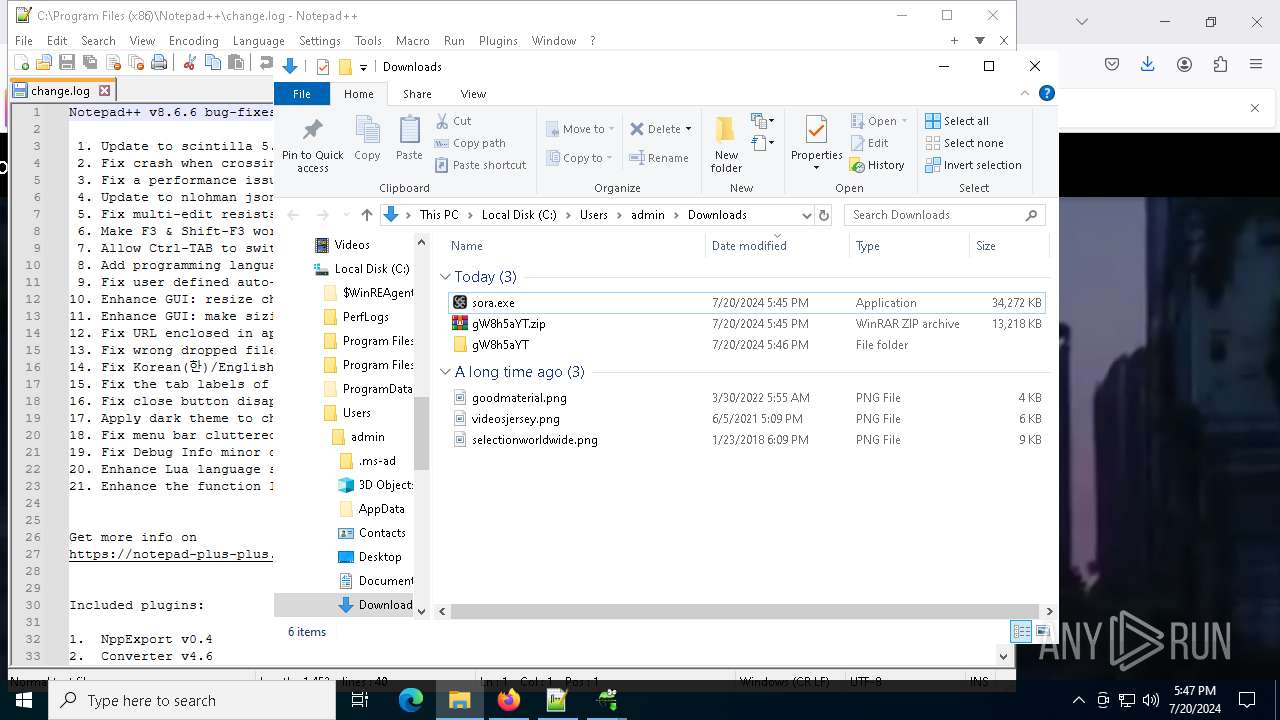Collapse the A long time ago (3) group

445,372
